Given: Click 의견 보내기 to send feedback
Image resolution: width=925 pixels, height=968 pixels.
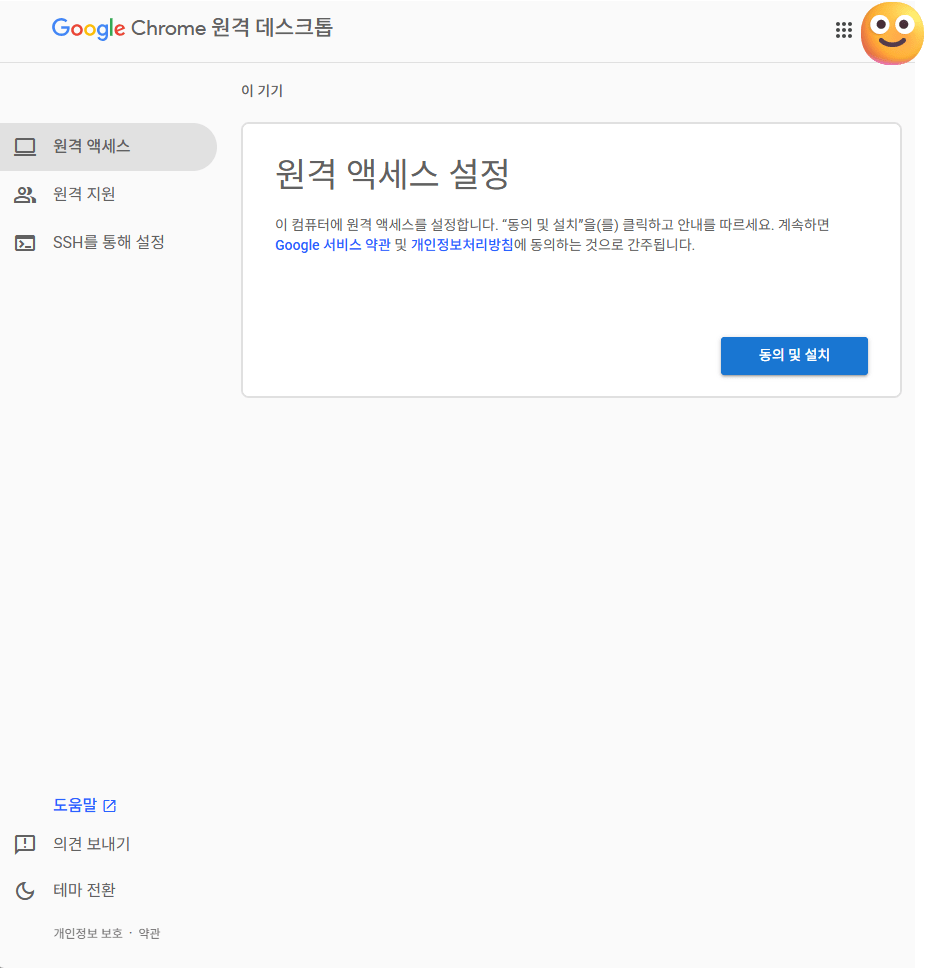Looking at the screenshot, I should pos(91,844).
